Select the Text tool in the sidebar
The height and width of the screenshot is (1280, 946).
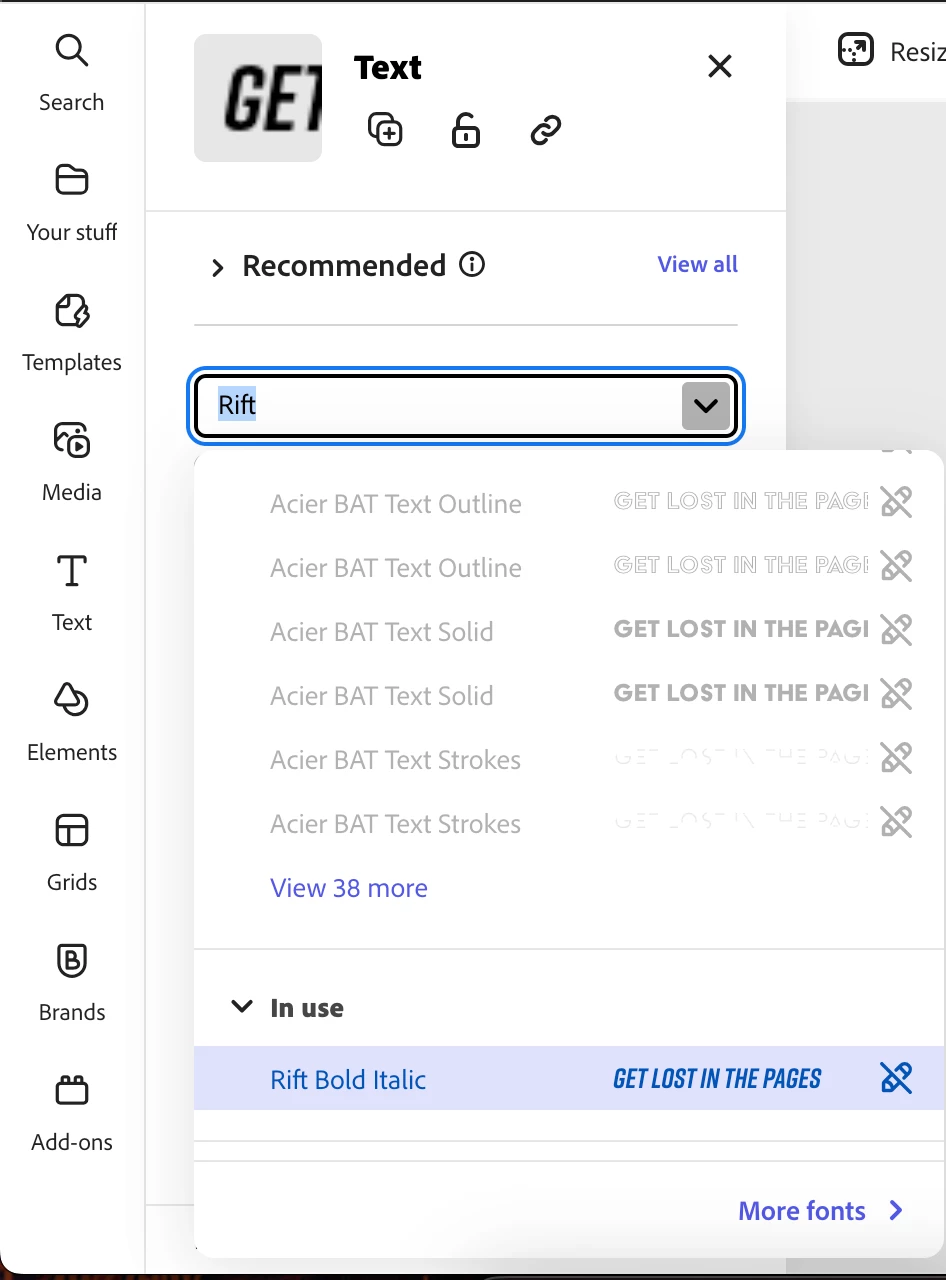click(71, 592)
